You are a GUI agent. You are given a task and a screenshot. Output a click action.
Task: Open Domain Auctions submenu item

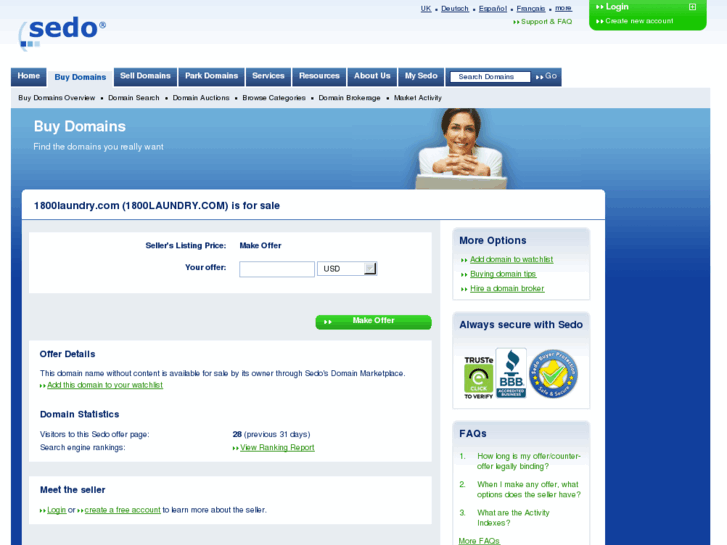[201, 98]
